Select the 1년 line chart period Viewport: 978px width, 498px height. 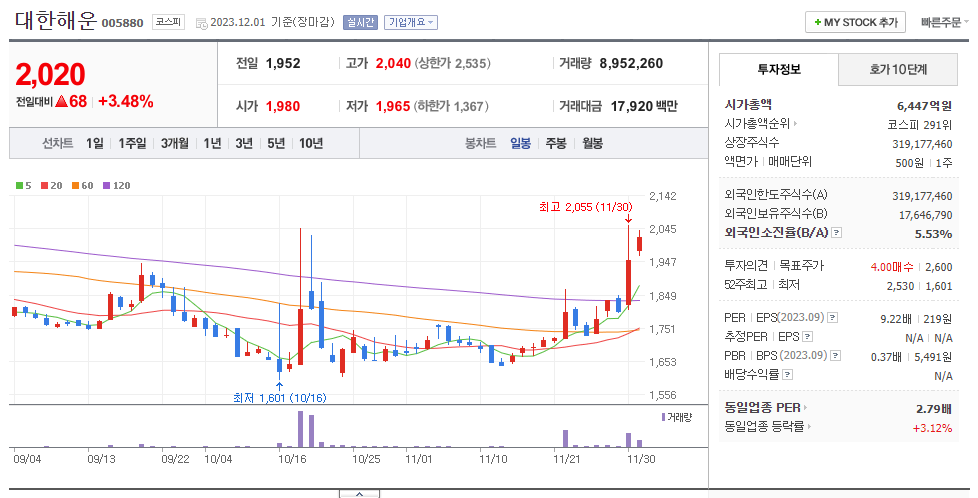click(x=212, y=144)
